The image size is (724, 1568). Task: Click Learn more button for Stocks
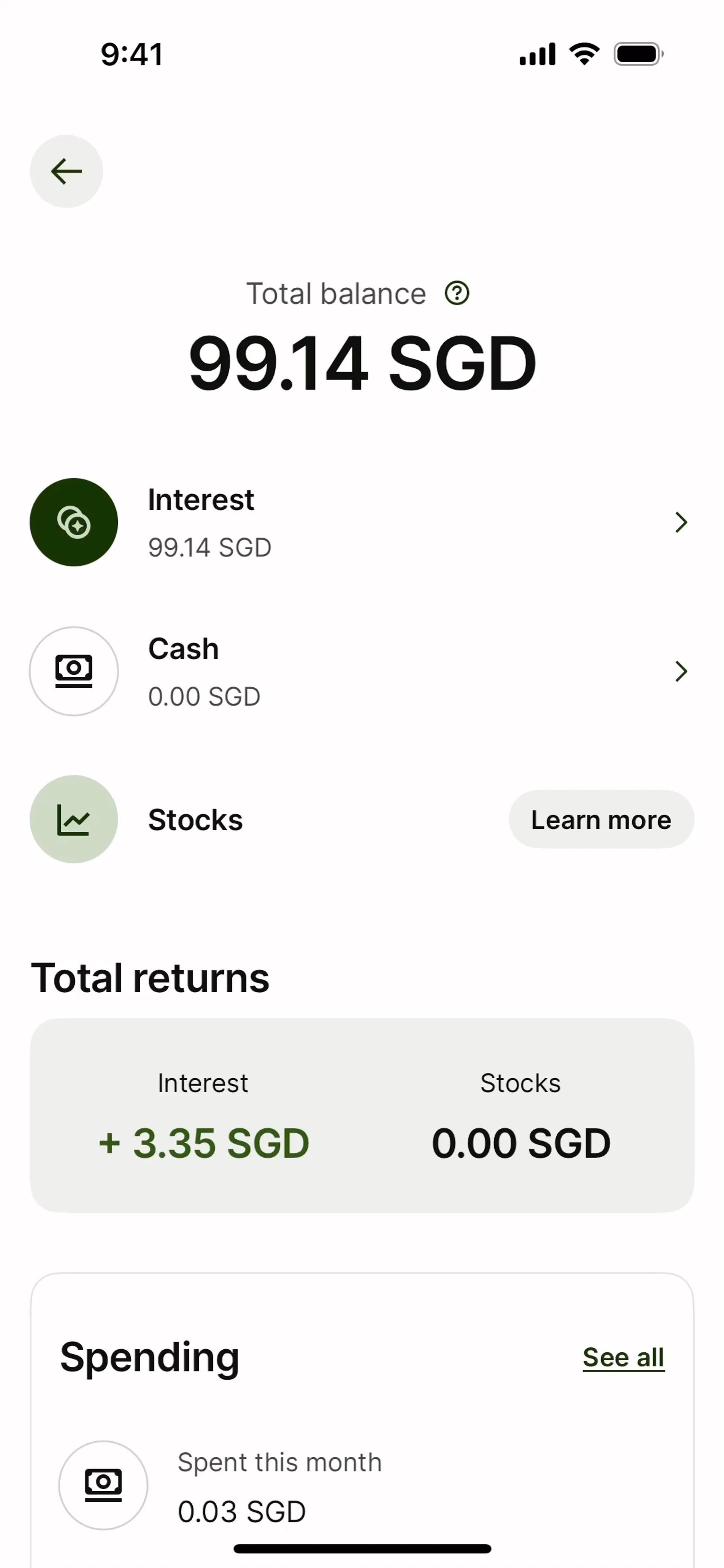pyautogui.click(x=601, y=819)
